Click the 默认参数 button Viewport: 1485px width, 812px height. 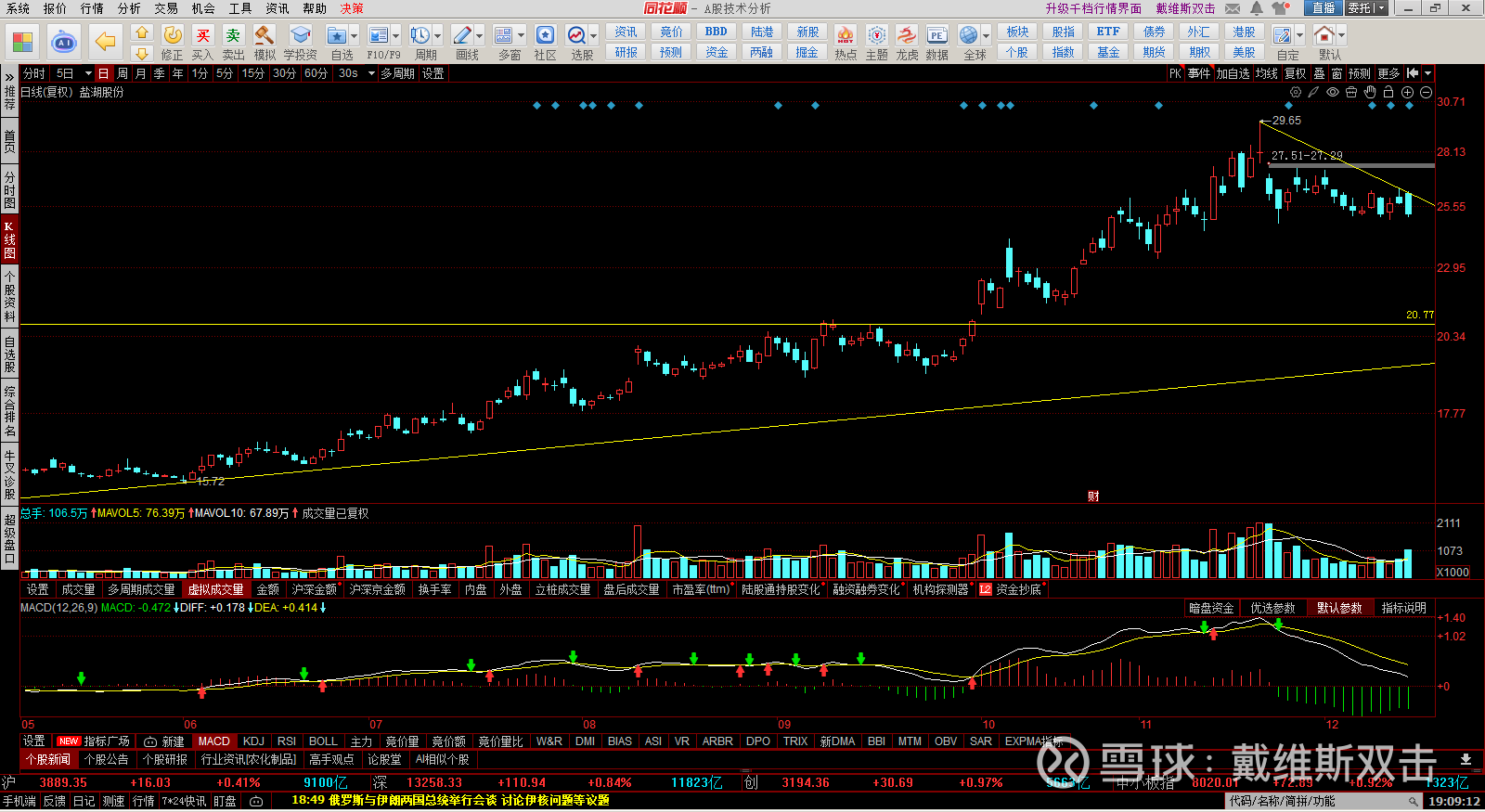[1339, 608]
